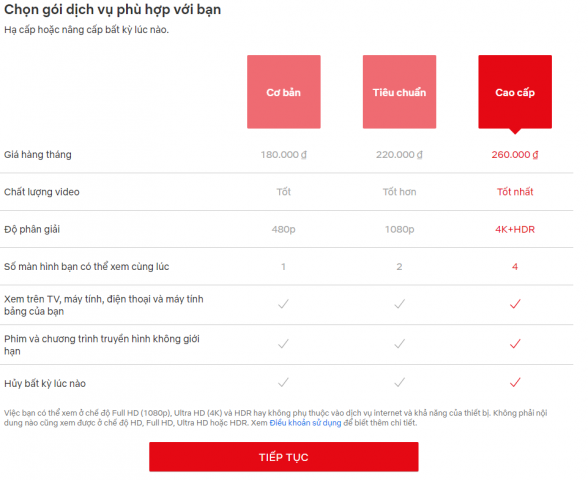Click the 260.000 ₫ monthly price
The height and width of the screenshot is (480, 588).
(x=515, y=154)
